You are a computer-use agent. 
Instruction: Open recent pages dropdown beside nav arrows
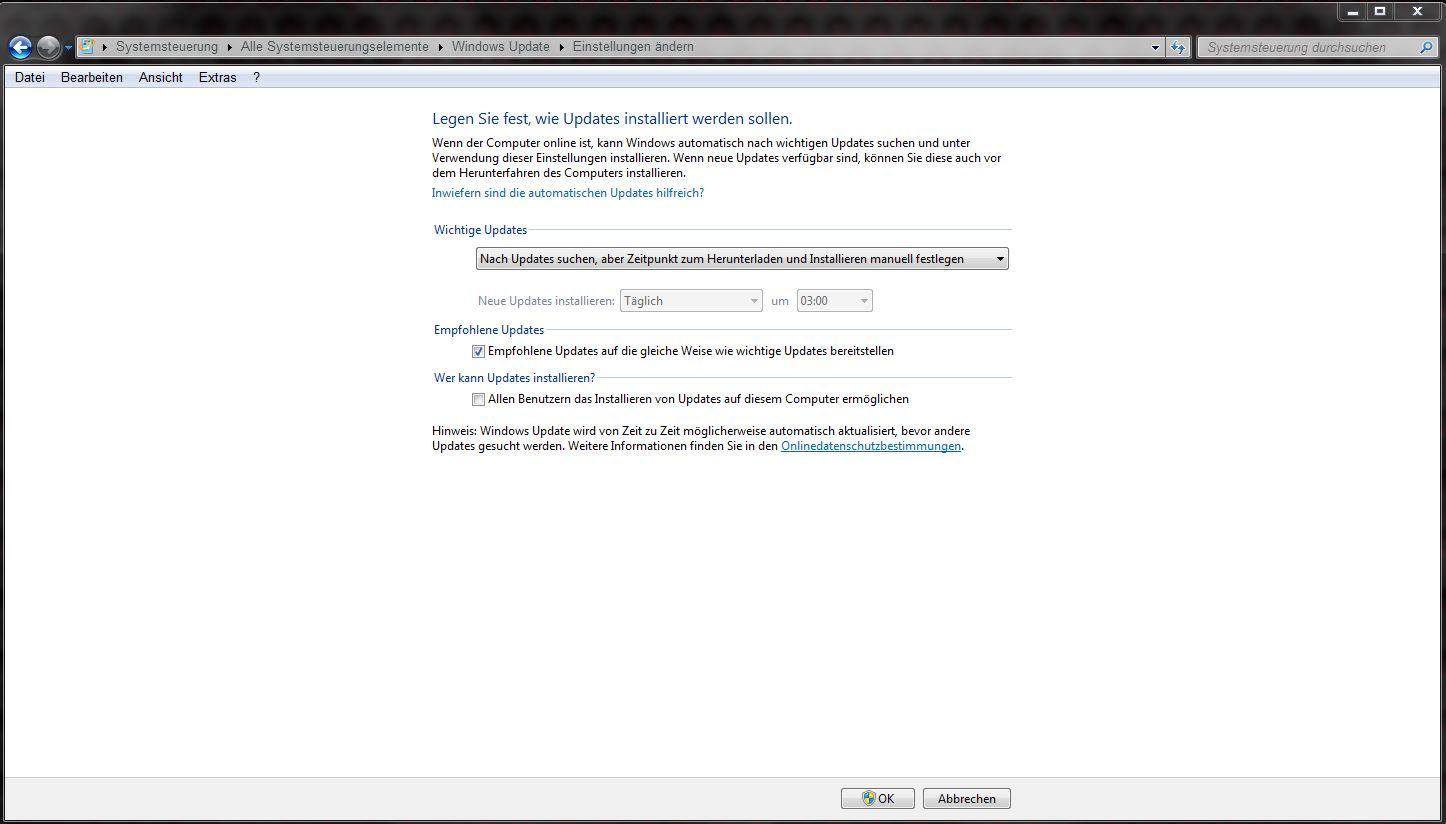pyautogui.click(x=68, y=47)
